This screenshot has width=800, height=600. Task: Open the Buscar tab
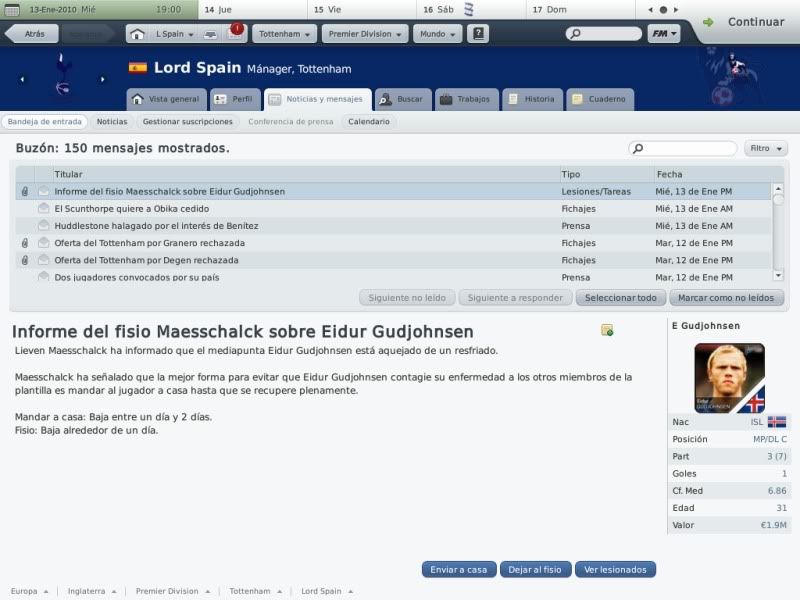(x=403, y=99)
